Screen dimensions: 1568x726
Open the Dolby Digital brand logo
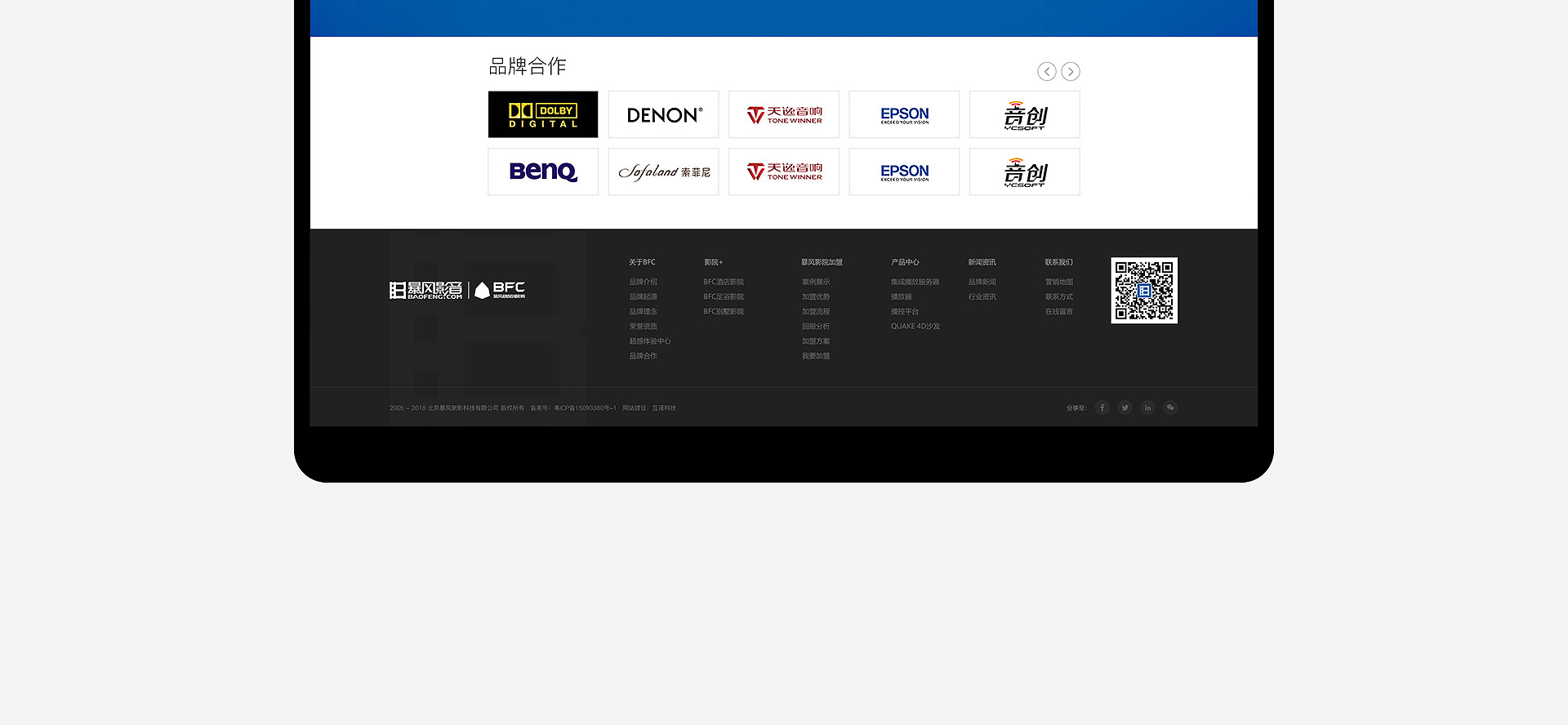543,114
